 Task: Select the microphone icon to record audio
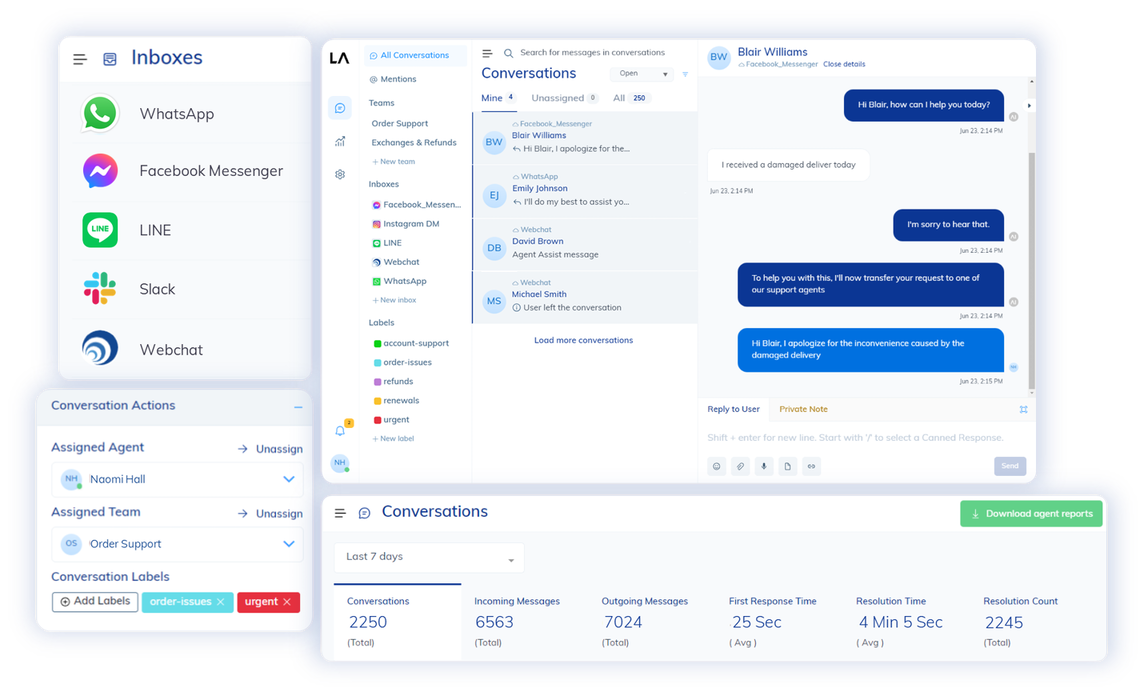(763, 466)
